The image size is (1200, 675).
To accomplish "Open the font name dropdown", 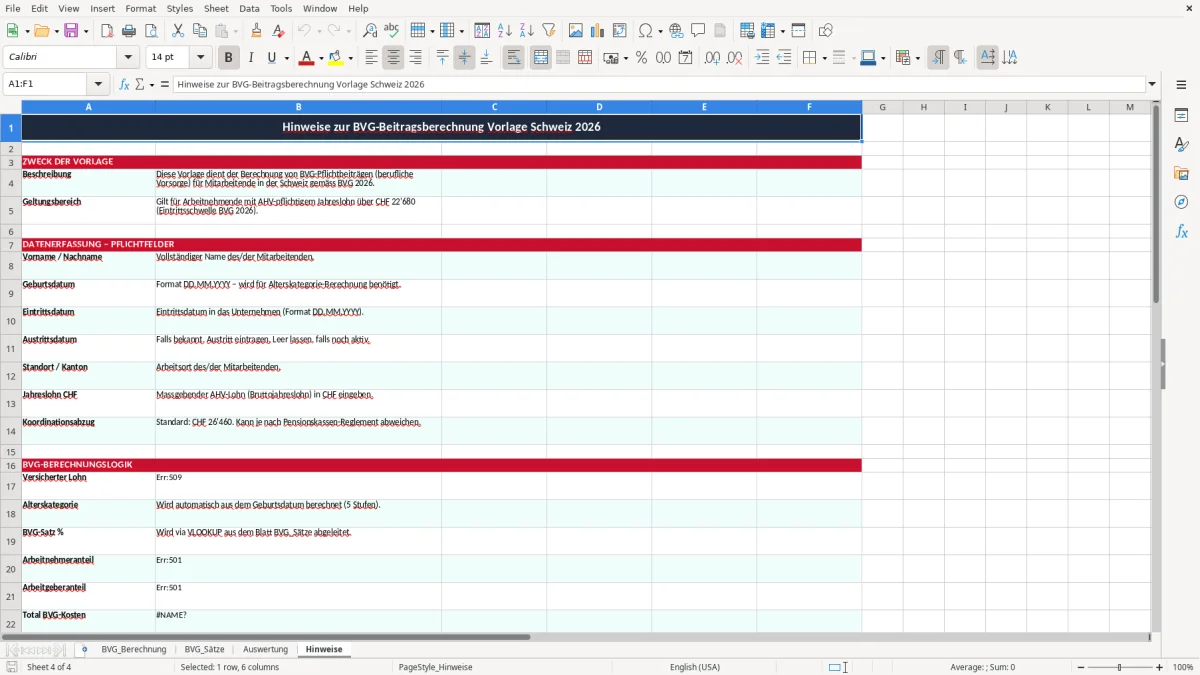I will 128,58.
